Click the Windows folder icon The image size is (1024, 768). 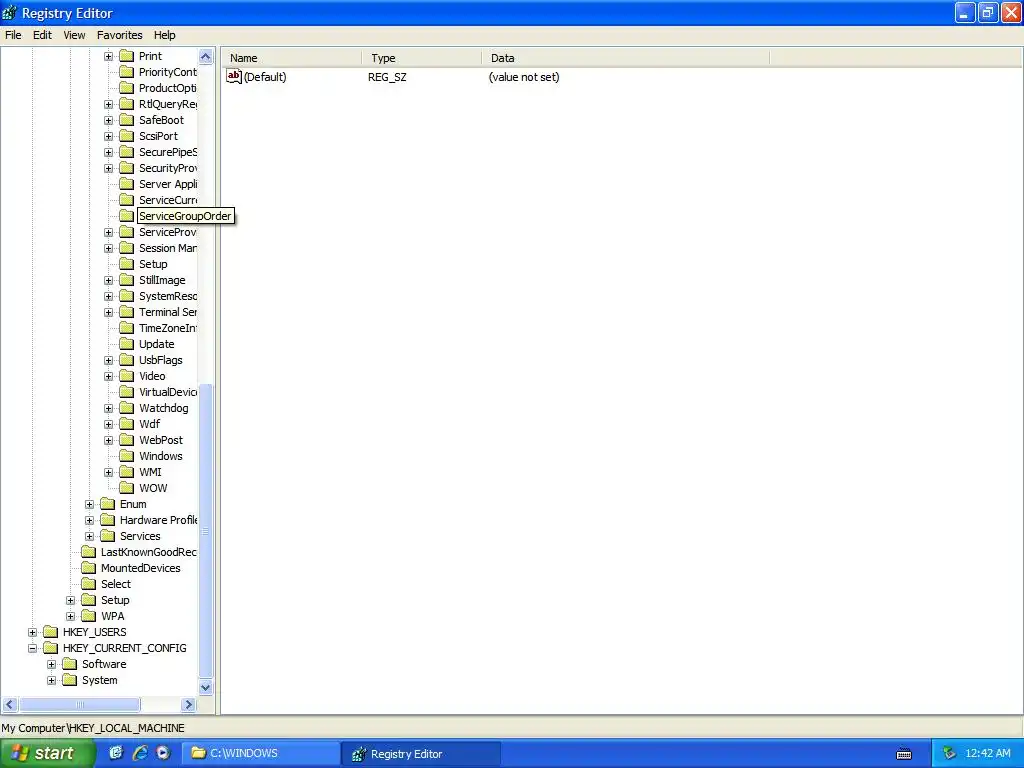pos(127,456)
